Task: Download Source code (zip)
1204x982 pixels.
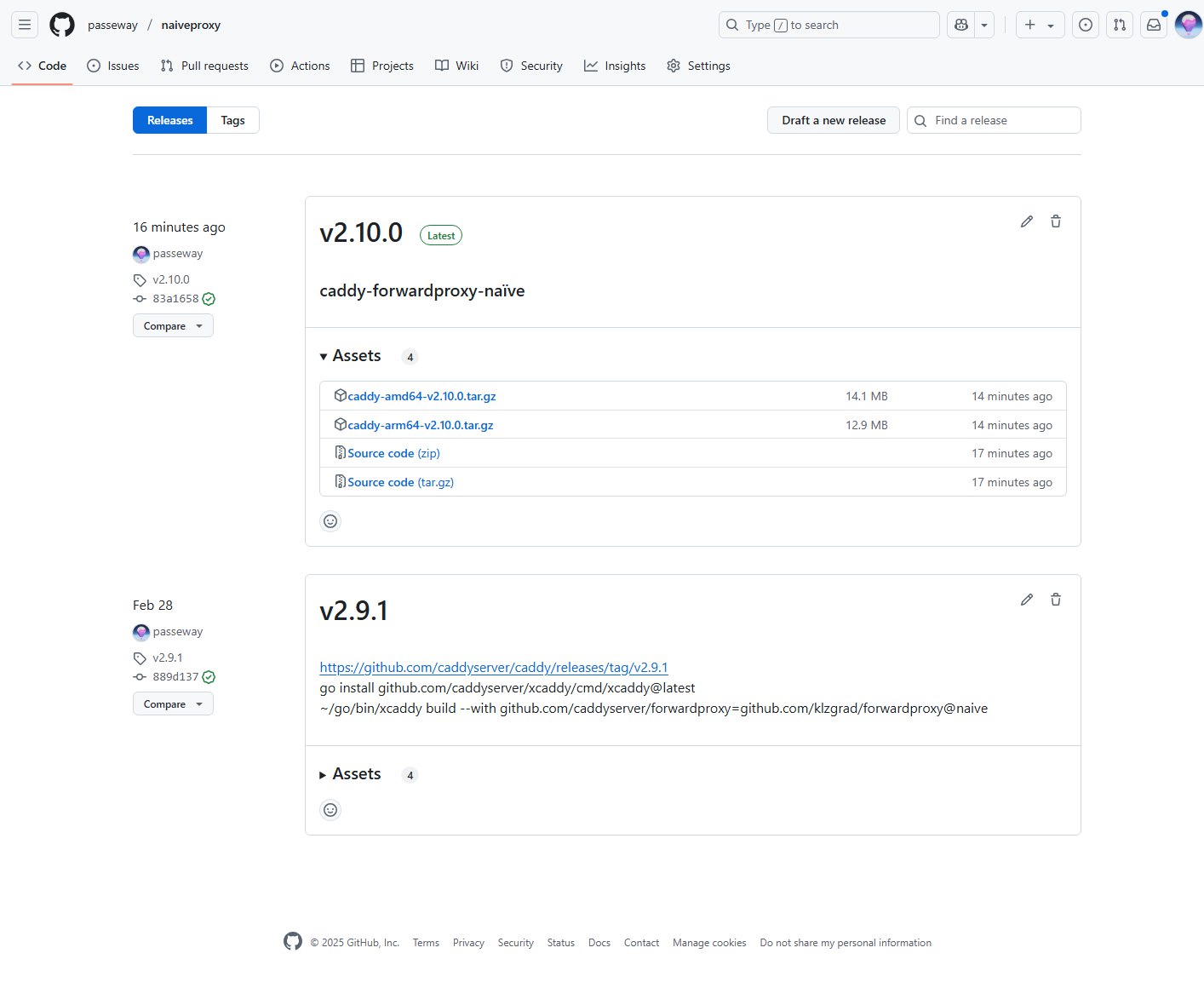Action: [393, 453]
